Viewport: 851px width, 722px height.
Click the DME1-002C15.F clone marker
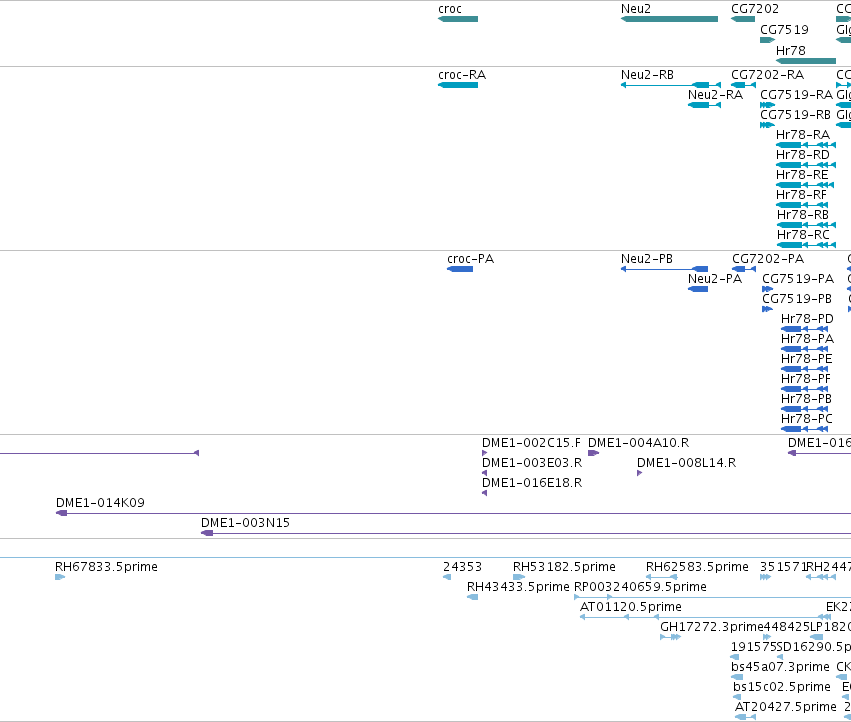point(485,453)
